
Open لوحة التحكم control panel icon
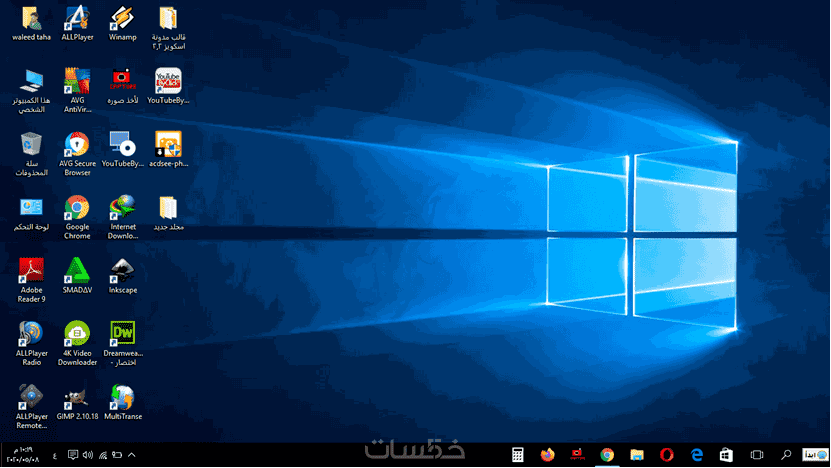click(31, 213)
